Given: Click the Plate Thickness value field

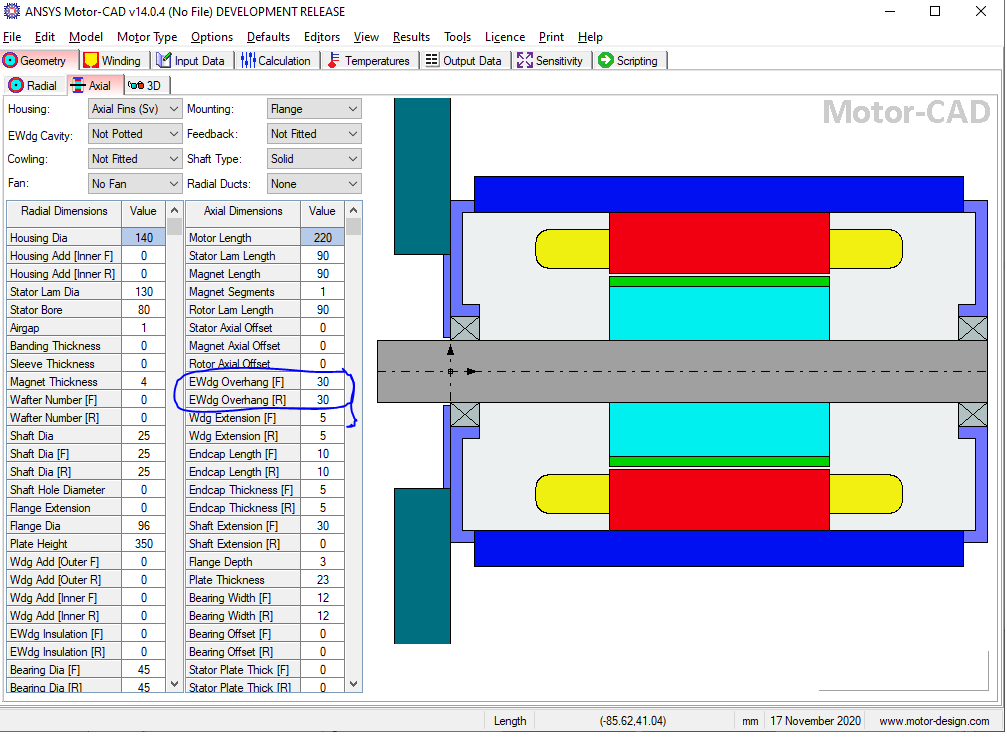Looking at the screenshot, I should [x=322, y=579].
